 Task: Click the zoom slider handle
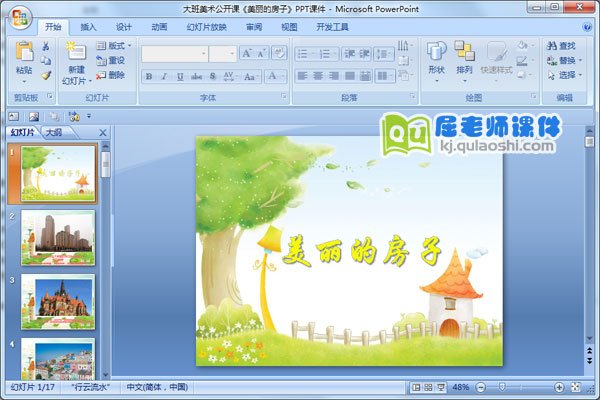[502, 387]
